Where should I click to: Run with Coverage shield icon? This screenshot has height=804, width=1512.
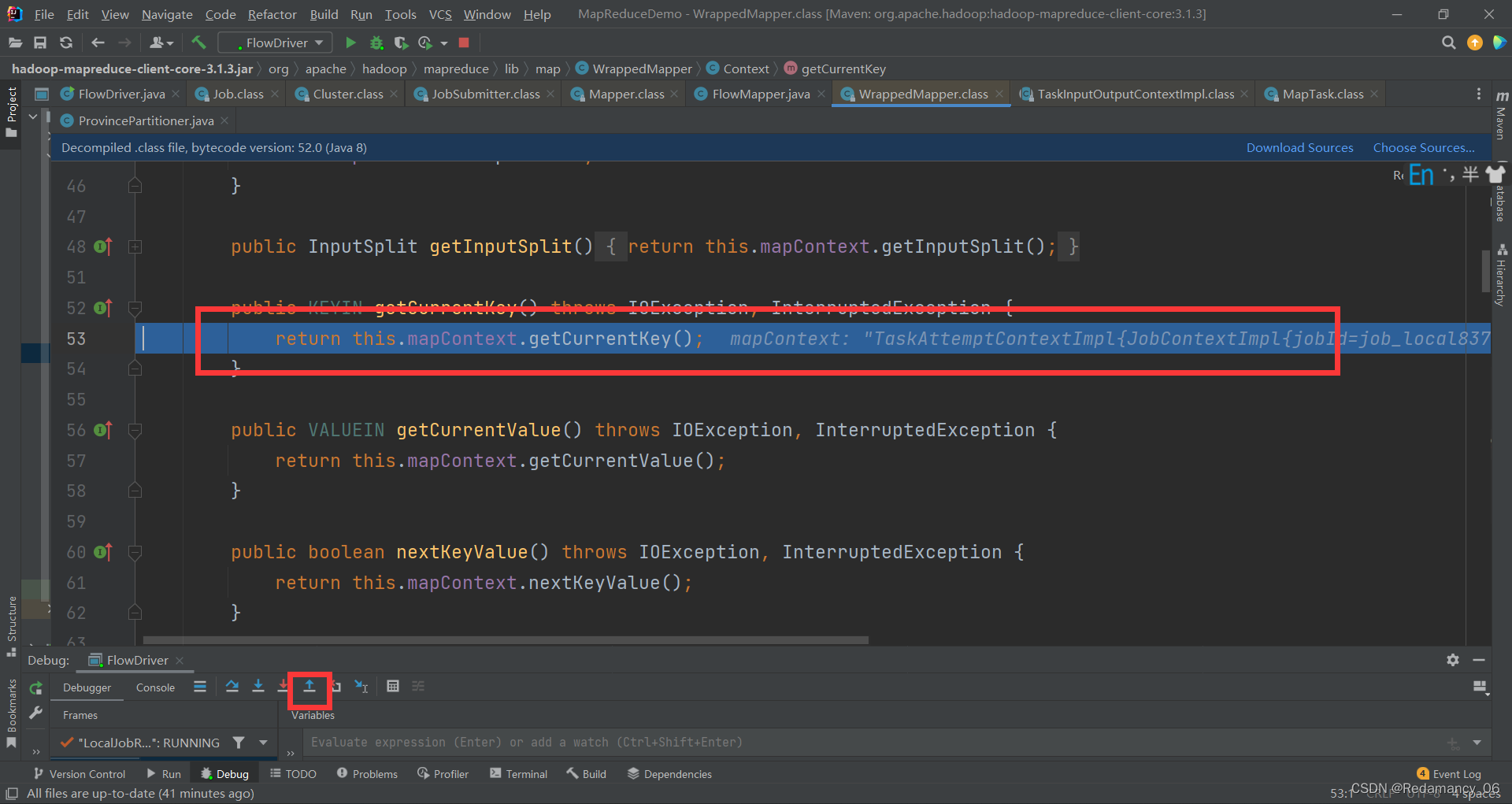click(401, 43)
